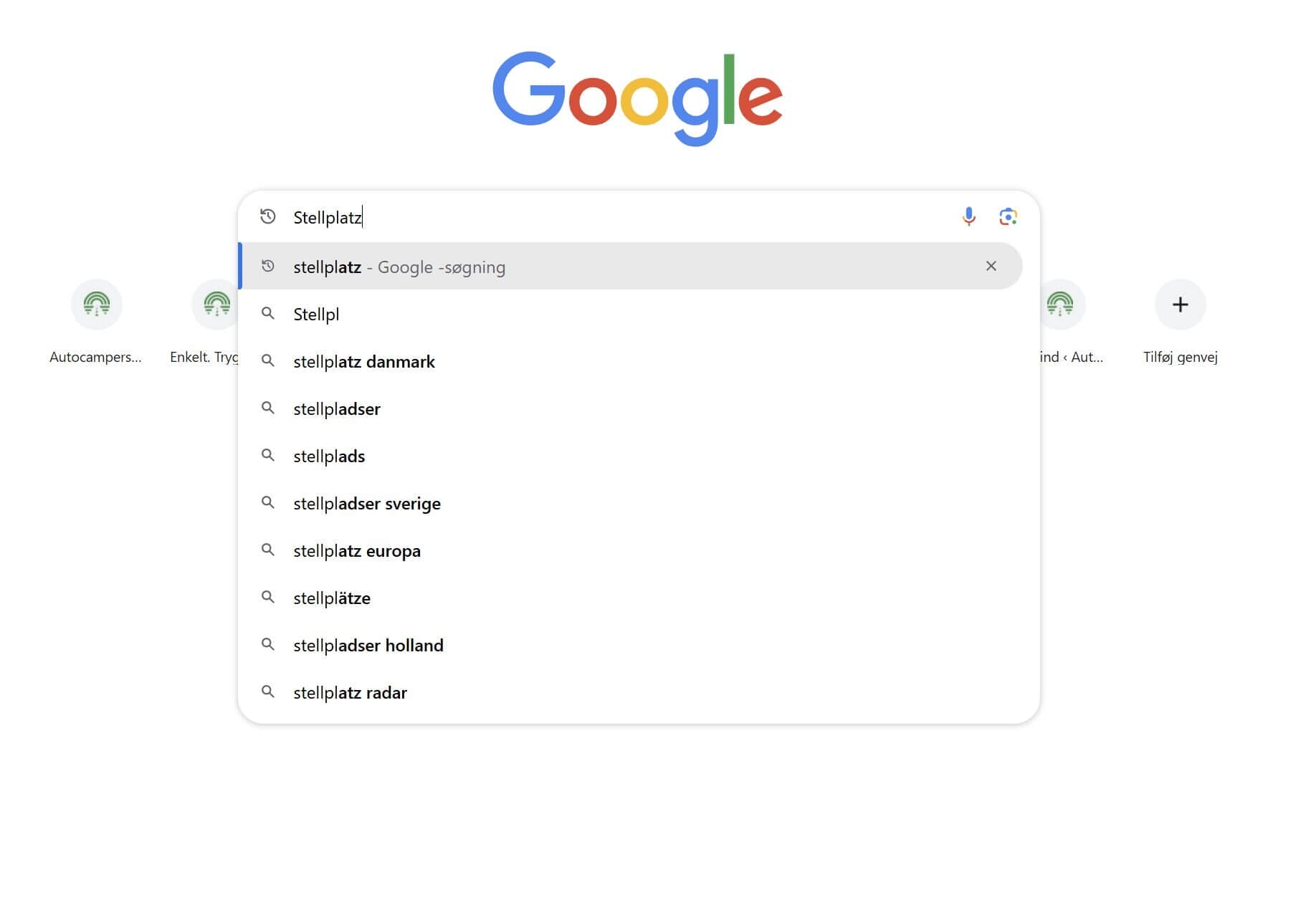Select the stellplatz europa suggestion

click(631, 550)
